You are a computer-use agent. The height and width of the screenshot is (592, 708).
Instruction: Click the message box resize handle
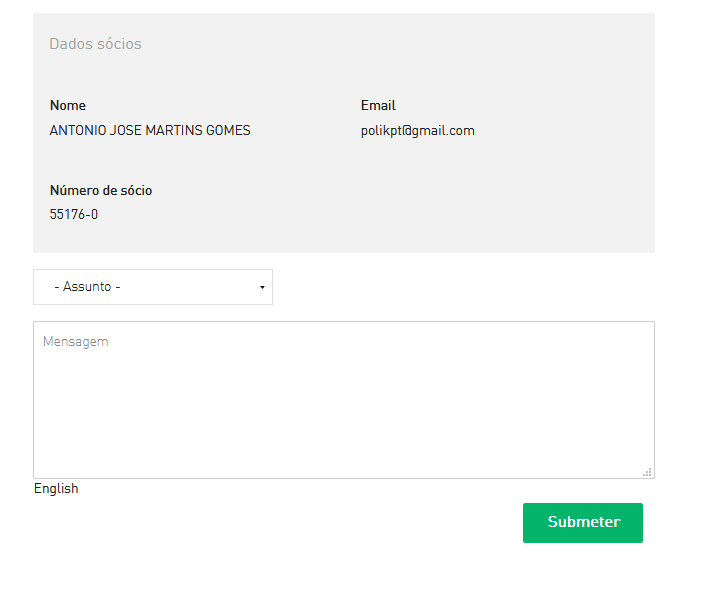(x=647, y=471)
